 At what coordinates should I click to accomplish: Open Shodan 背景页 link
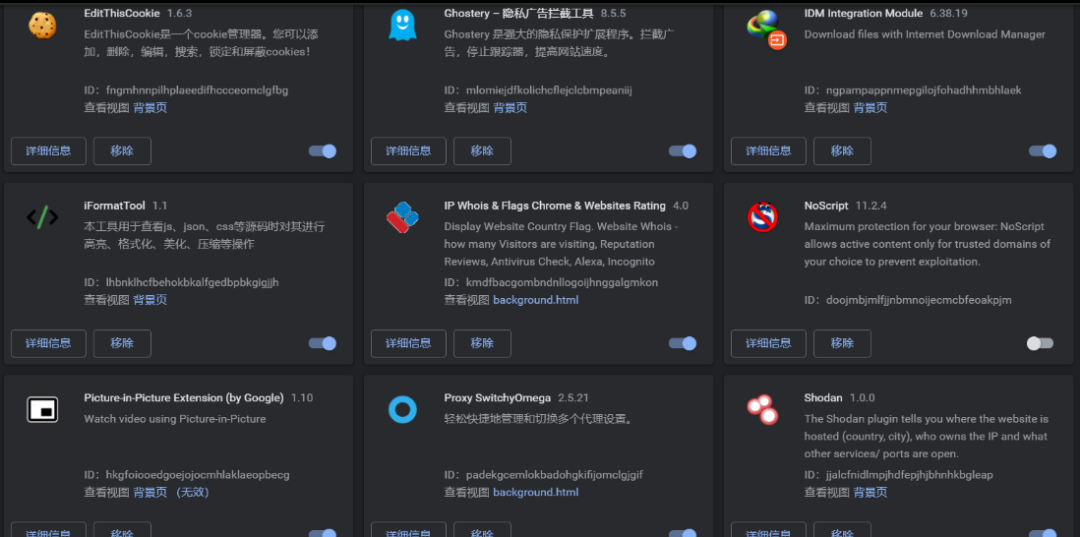point(871,492)
